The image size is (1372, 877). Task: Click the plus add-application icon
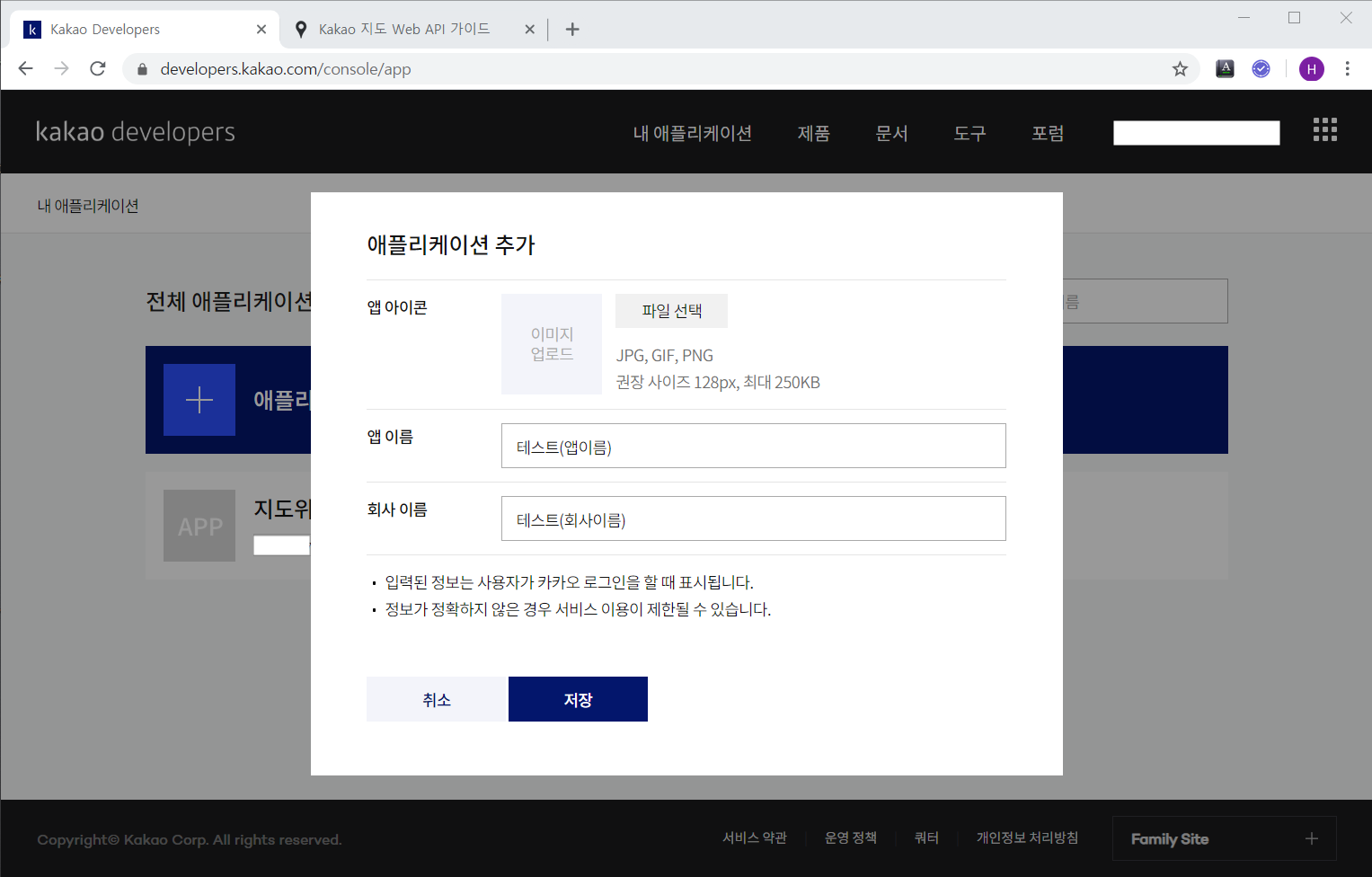(x=199, y=400)
